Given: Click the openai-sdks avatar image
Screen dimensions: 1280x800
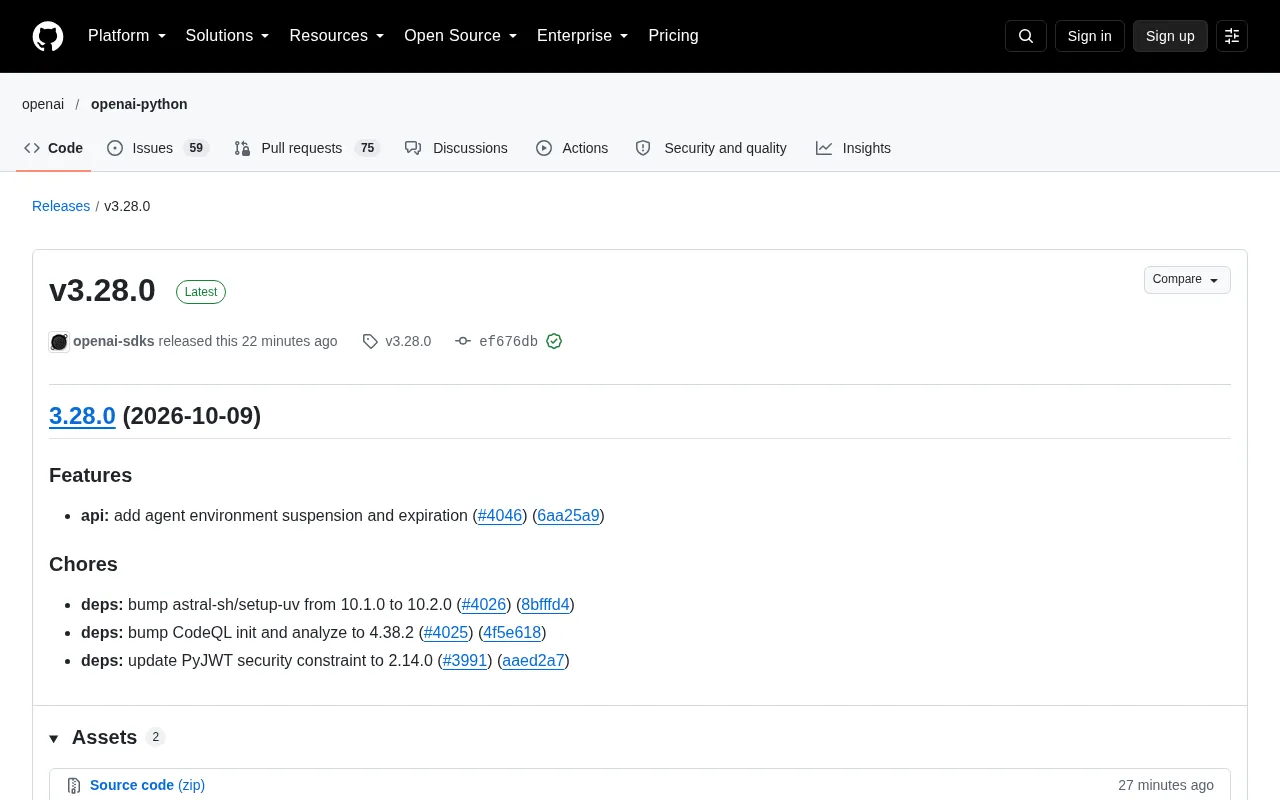Looking at the screenshot, I should 59,342.
